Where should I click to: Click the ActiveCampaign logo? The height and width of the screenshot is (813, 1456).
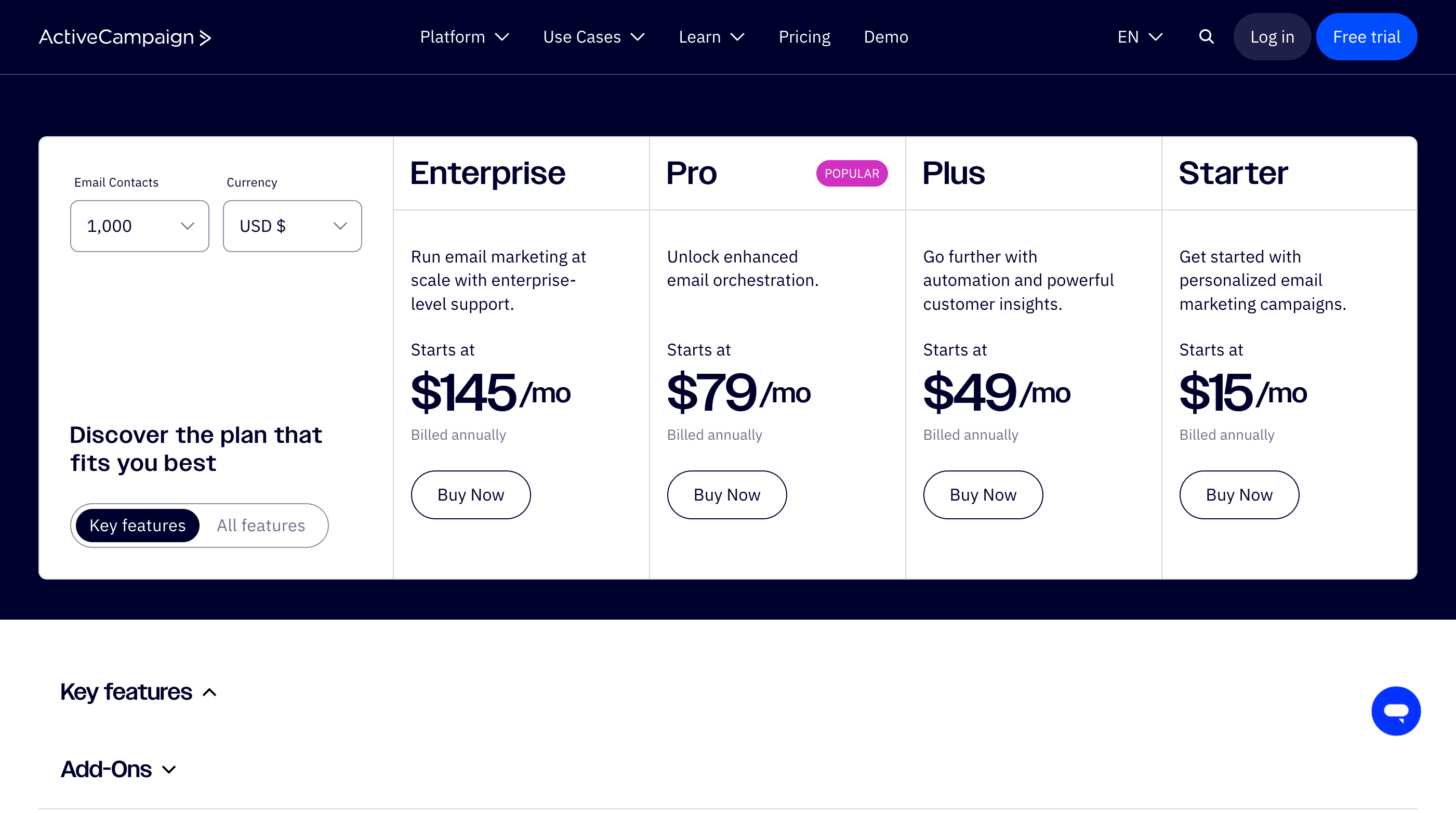coord(125,37)
